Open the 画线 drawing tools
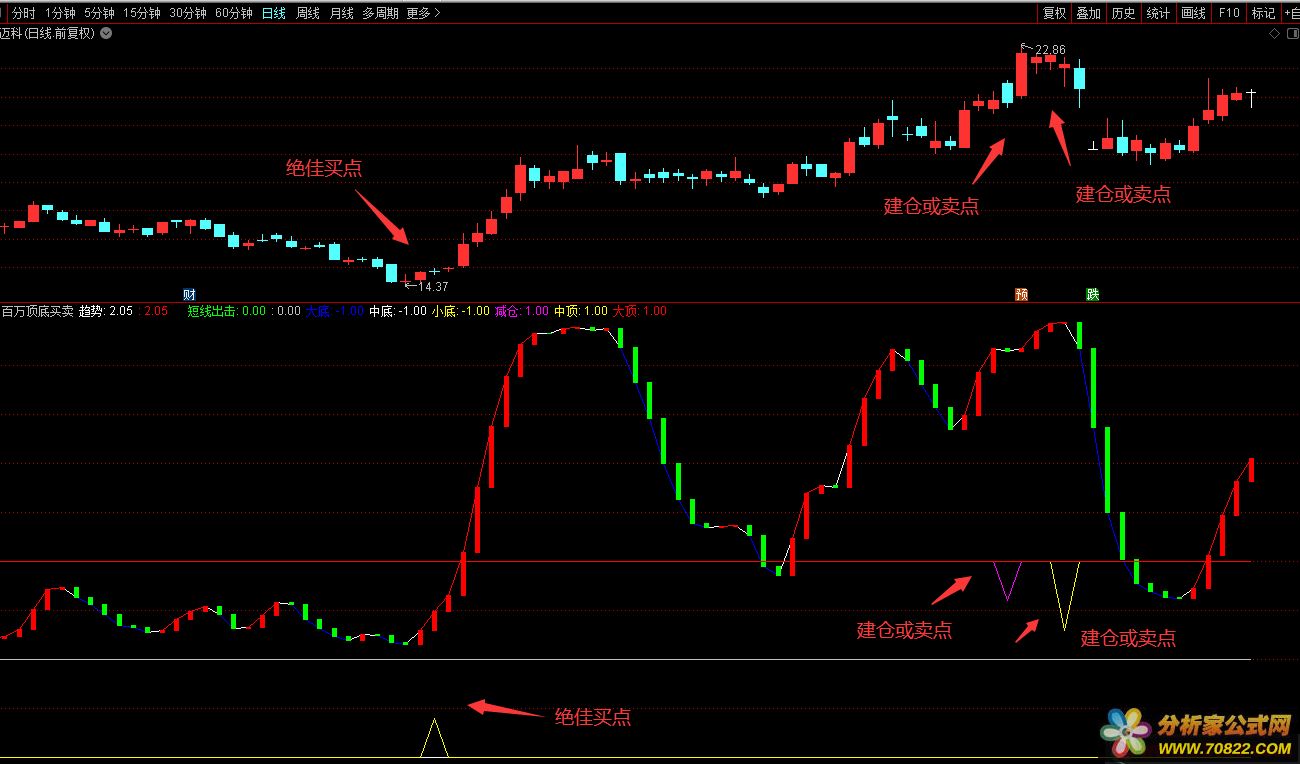This screenshot has width=1300, height=764. pyautogui.click(x=1193, y=13)
